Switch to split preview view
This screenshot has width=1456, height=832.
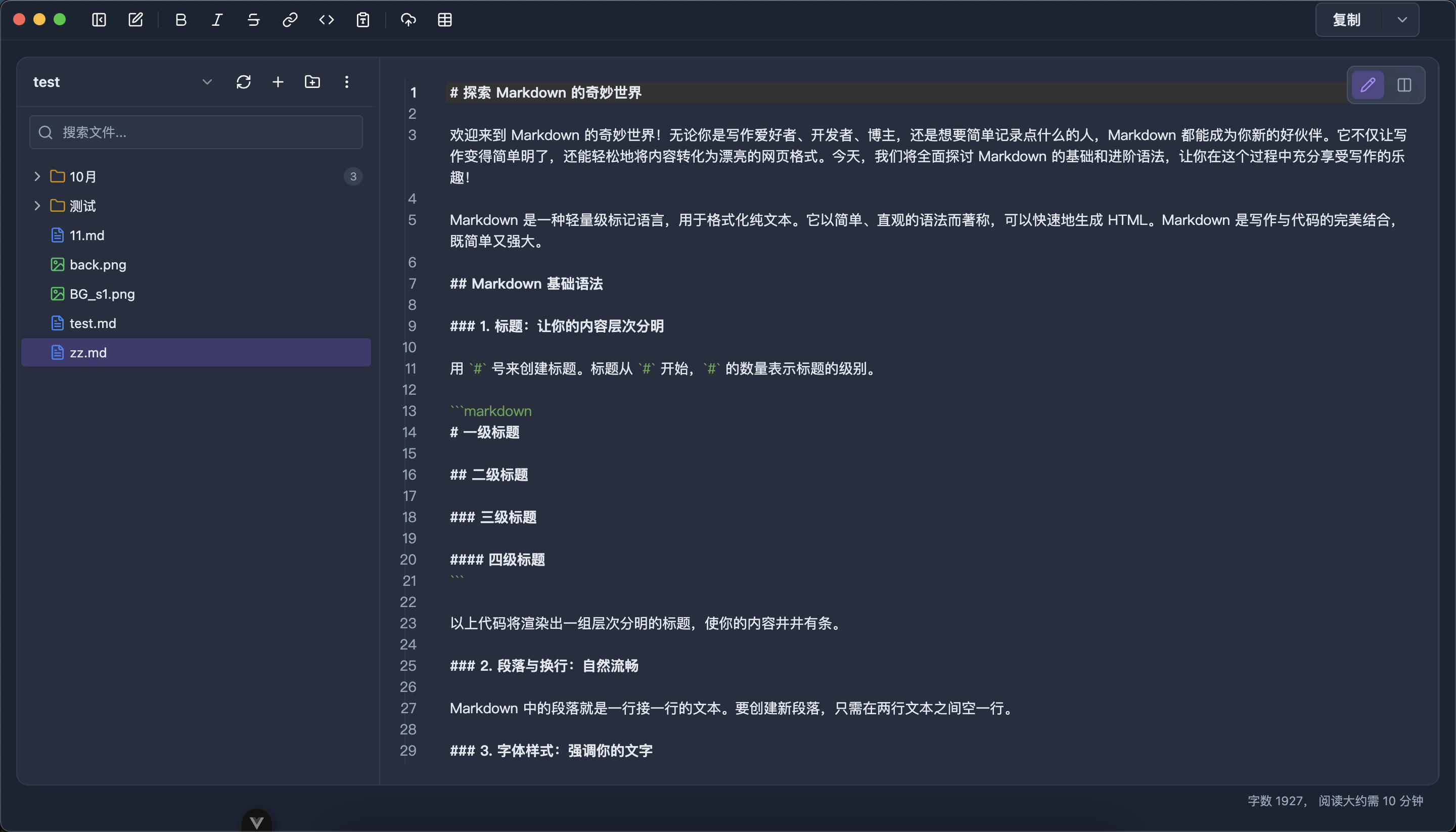tap(1404, 85)
